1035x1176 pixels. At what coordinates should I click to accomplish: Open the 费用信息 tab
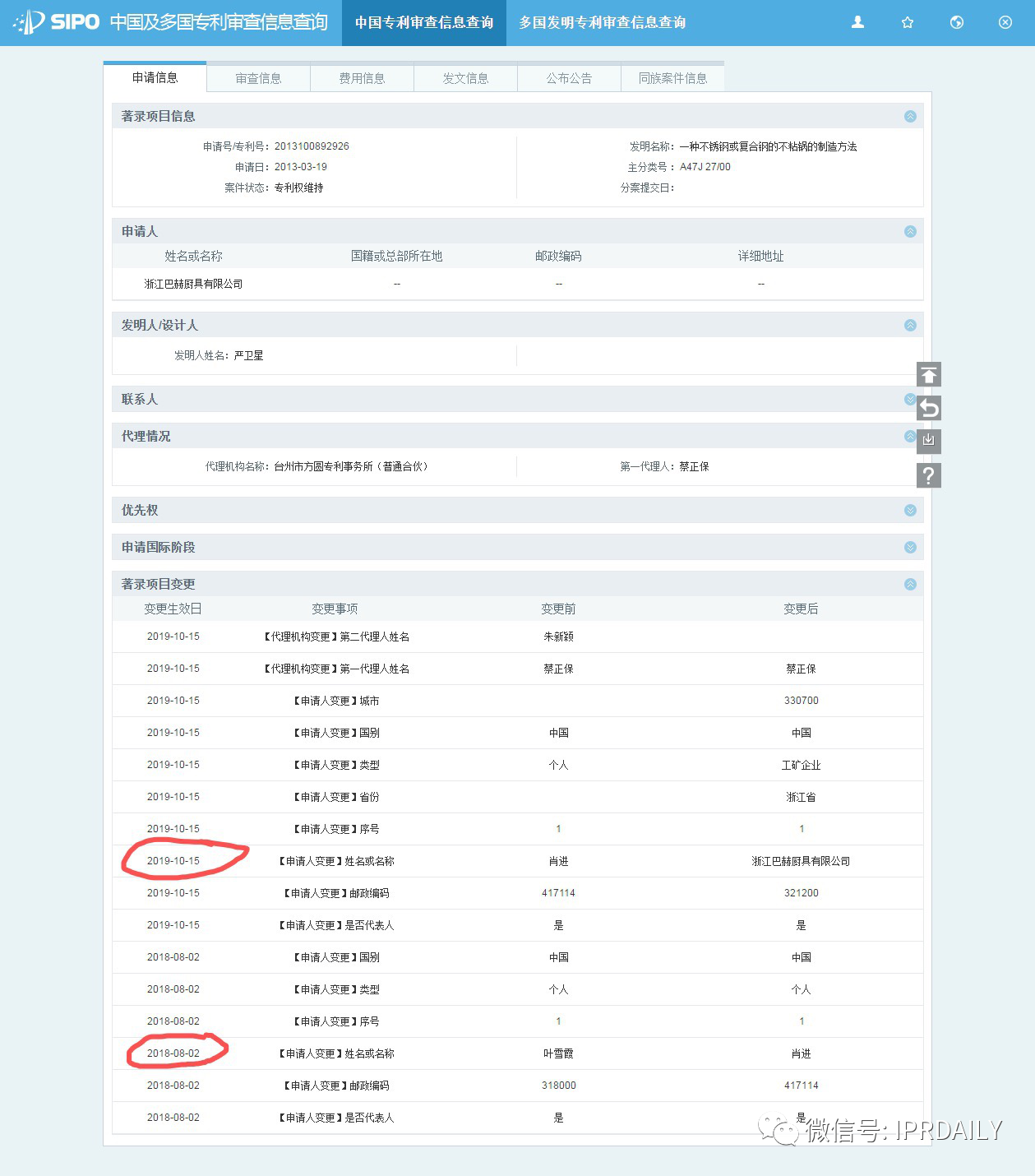point(362,78)
